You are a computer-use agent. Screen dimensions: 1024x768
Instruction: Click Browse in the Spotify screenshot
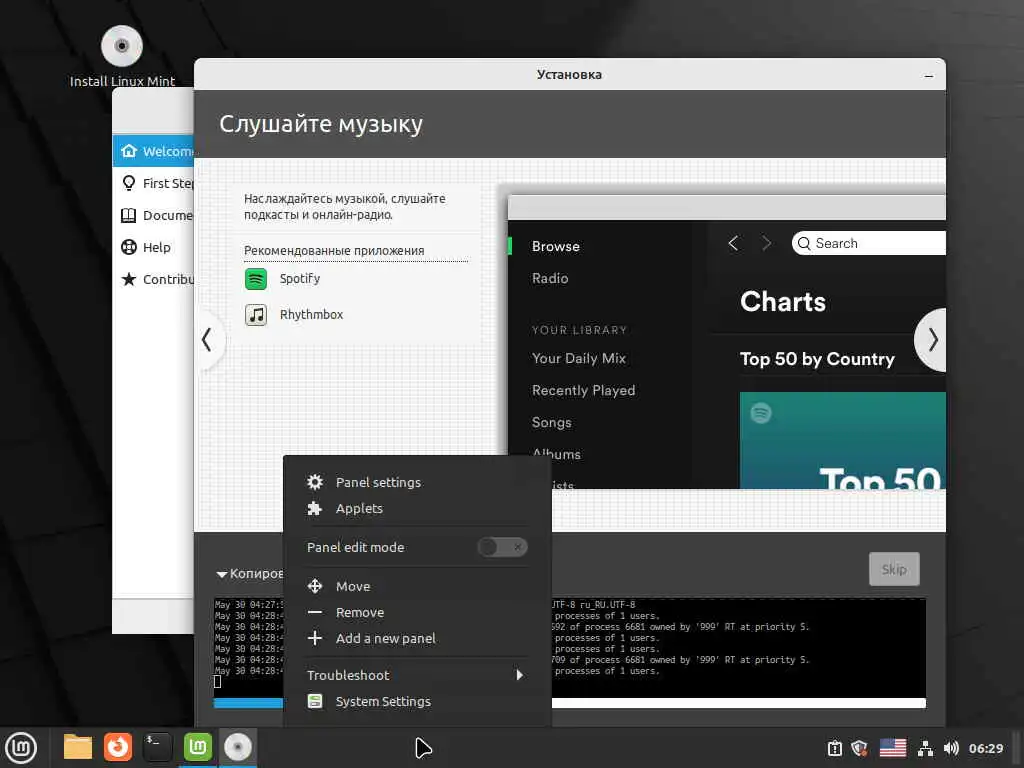(x=556, y=246)
